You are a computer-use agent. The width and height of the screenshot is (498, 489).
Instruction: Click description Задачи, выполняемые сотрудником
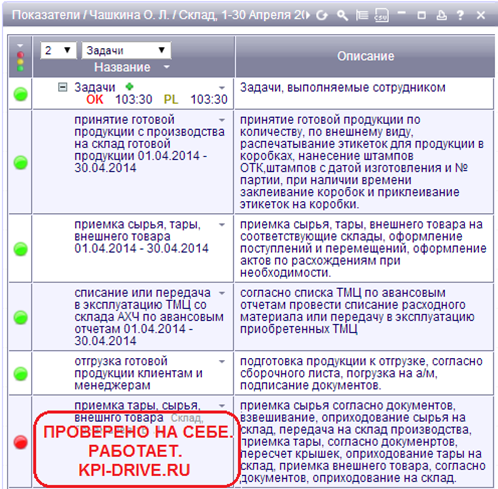click(x=343, y=87)
